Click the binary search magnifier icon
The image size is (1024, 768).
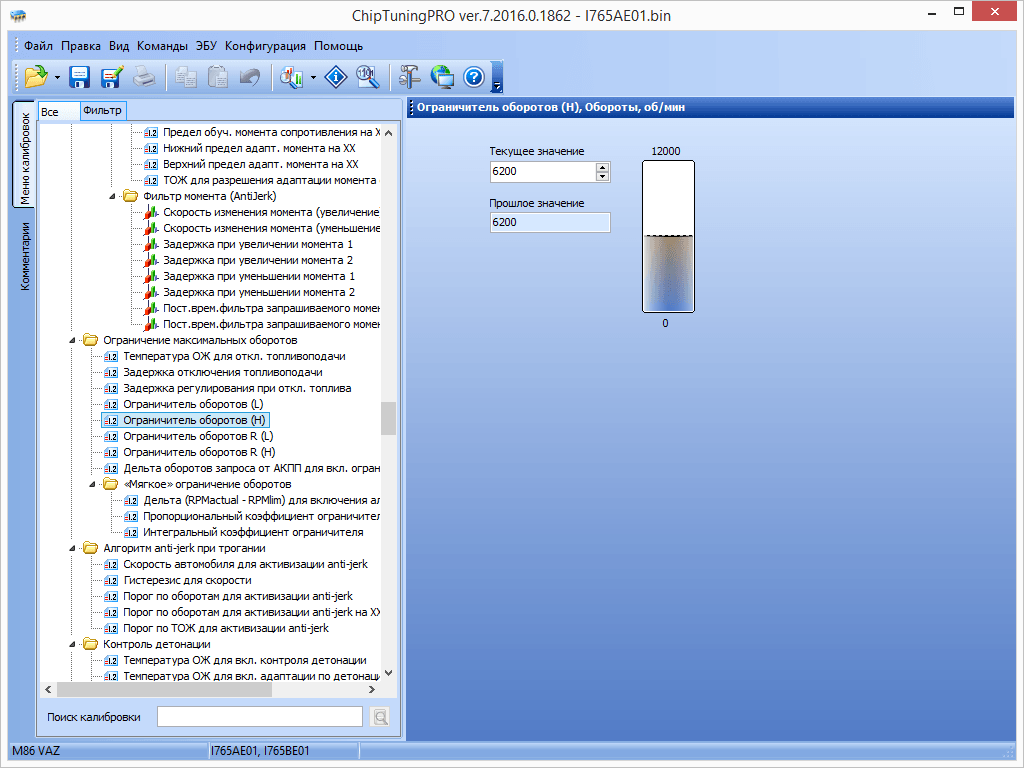click(x=367, y=77)
